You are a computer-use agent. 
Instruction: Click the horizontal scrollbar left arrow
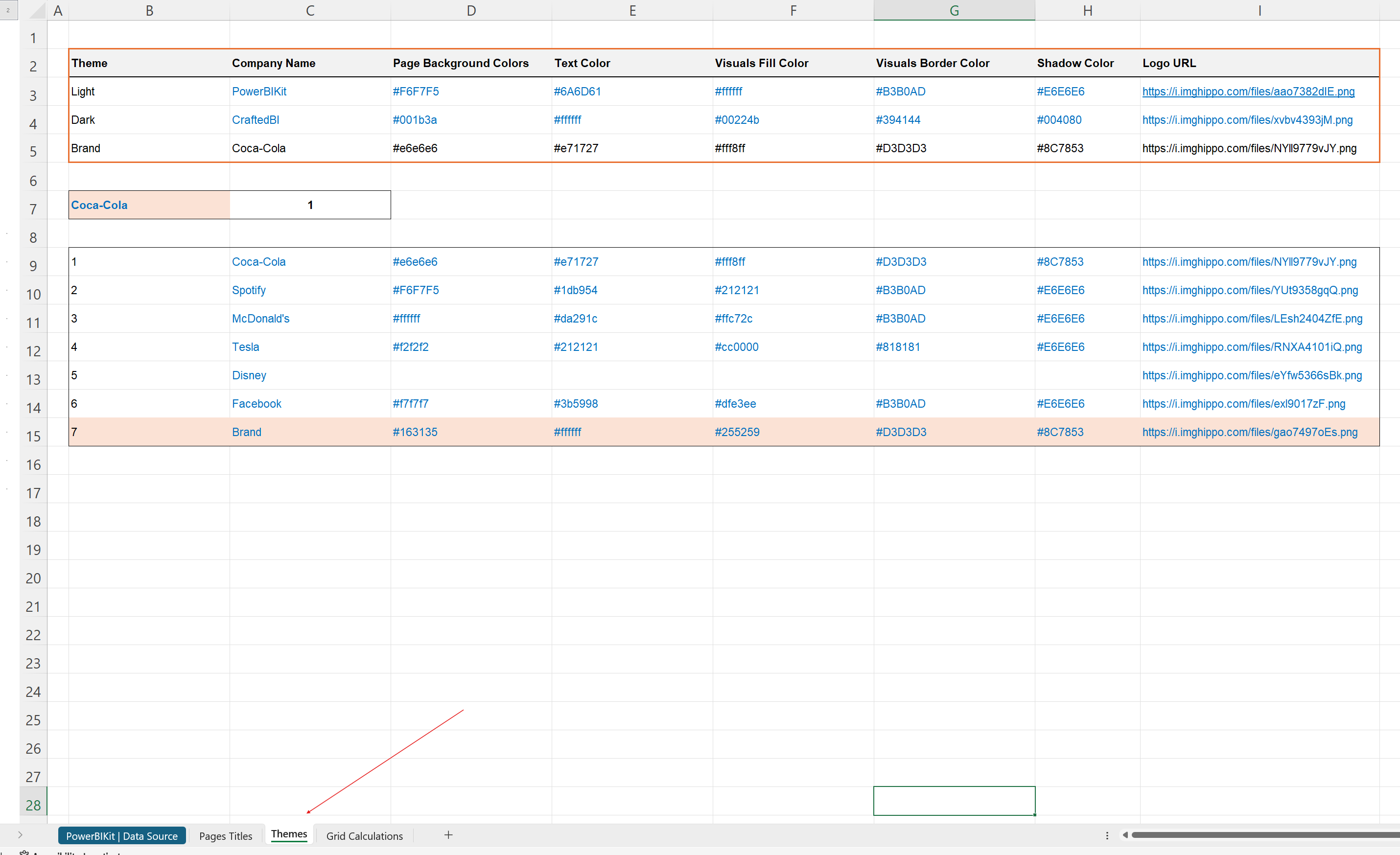pos(1124,834)
